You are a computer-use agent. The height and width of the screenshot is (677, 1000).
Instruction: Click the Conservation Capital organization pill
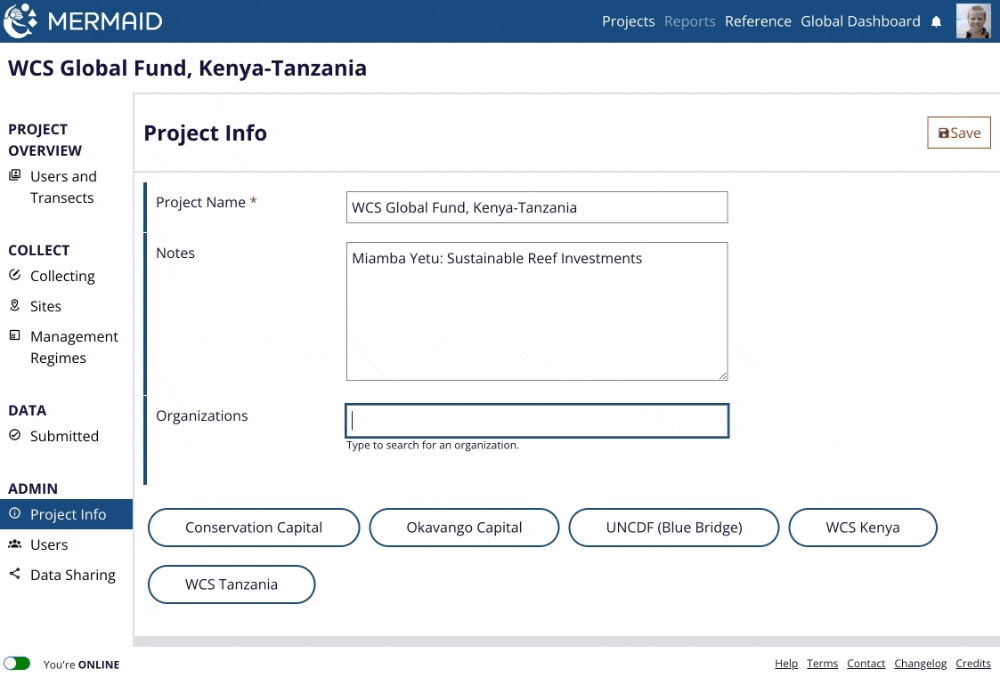click(254, 528)
